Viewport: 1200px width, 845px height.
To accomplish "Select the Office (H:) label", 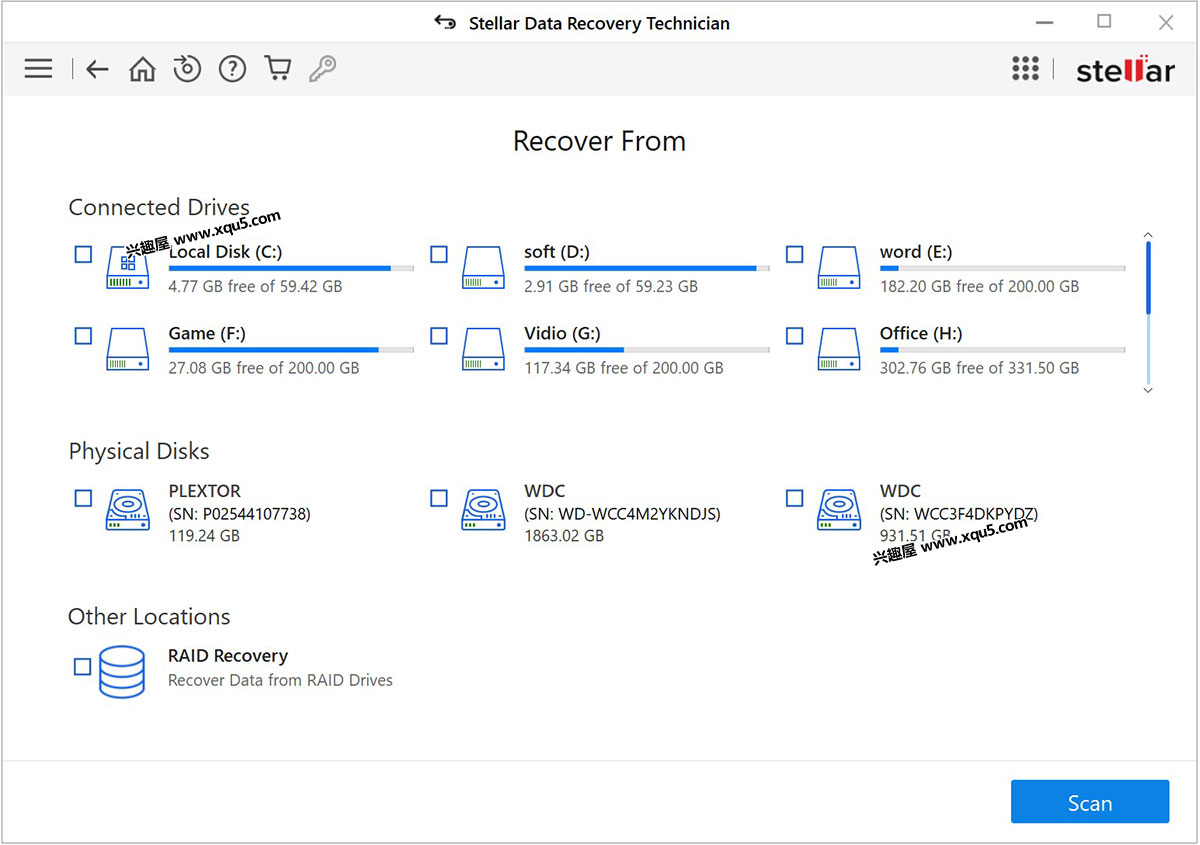I will [921, 334].
